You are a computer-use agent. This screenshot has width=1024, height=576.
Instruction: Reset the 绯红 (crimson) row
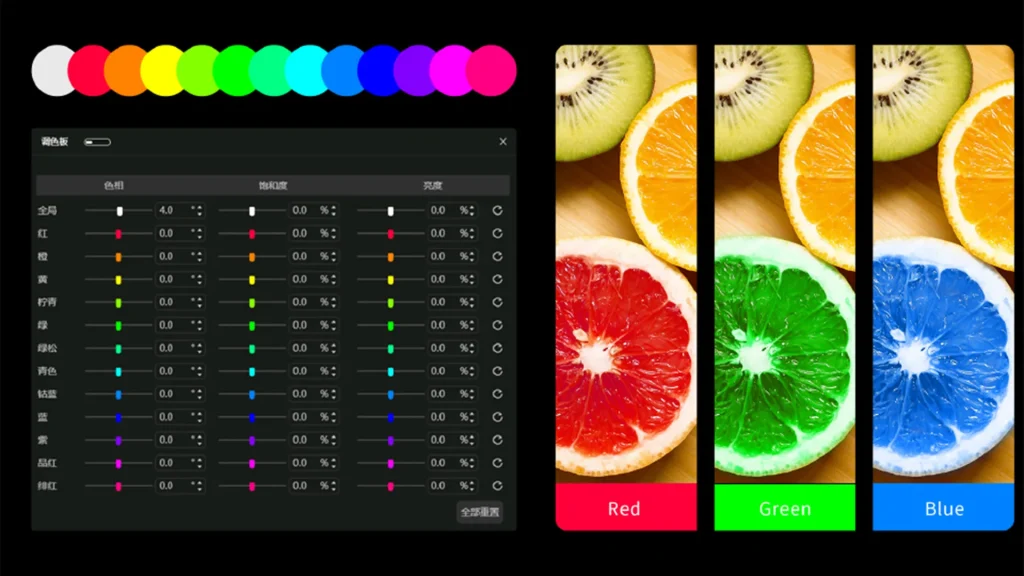(x=497, y=486)
